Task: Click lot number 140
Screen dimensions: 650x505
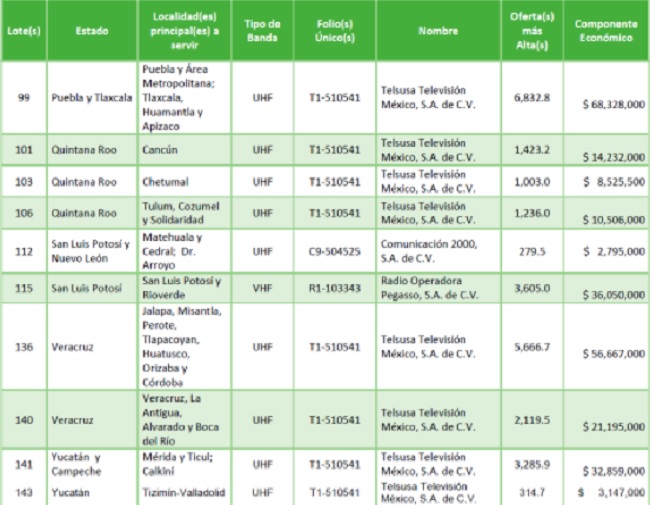Action: pyautogui.click(x=24, y=420)
